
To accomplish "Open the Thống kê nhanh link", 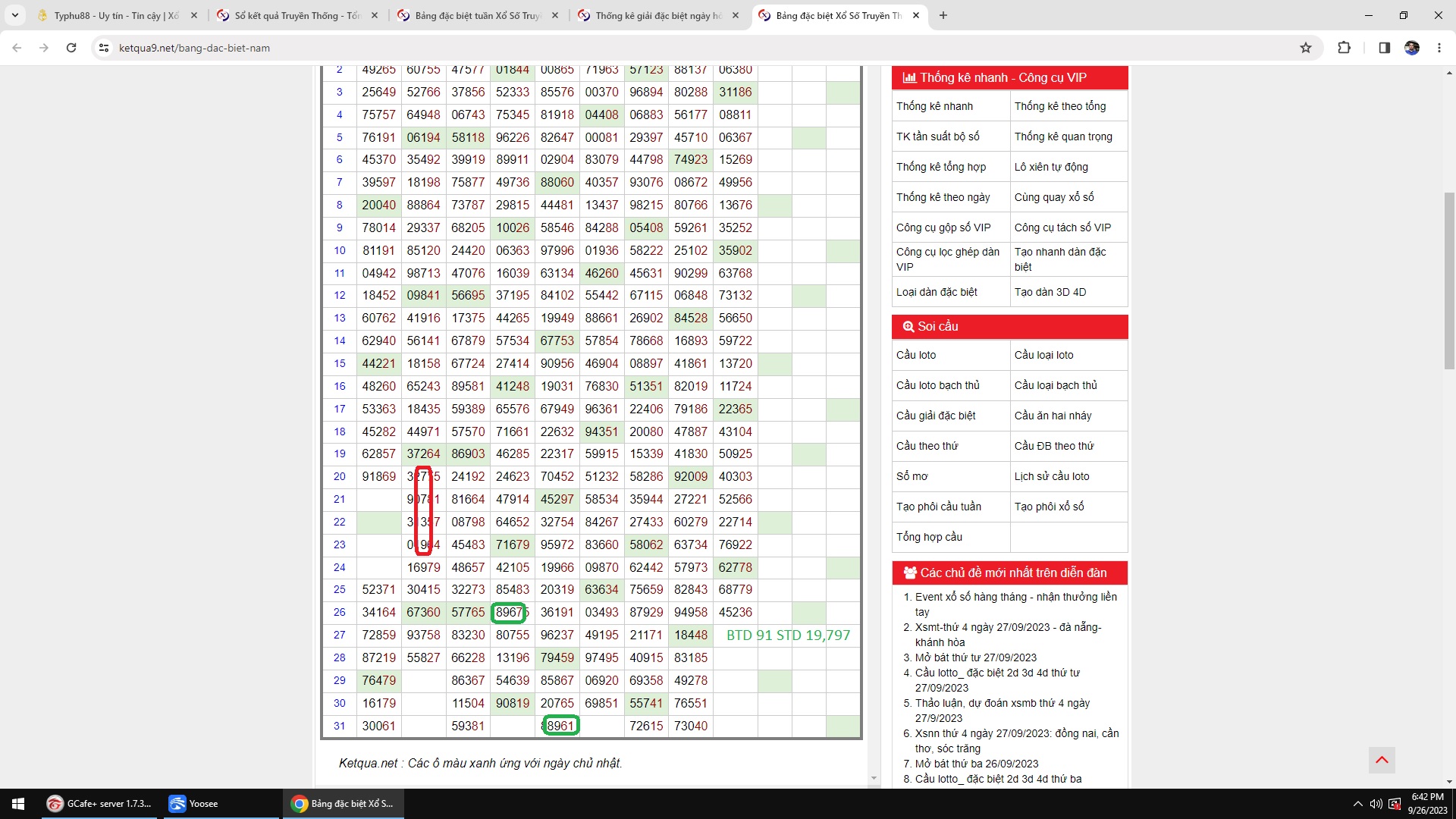I will coord(934,106).
